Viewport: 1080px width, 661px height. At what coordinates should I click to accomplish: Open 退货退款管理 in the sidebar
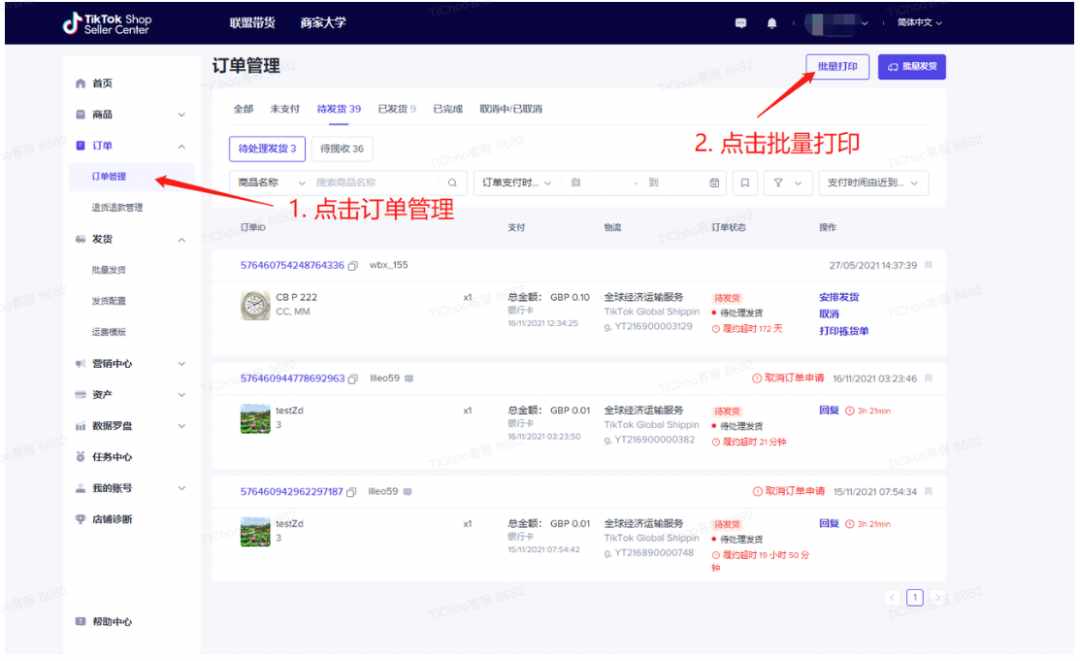(x=117, y=208)
